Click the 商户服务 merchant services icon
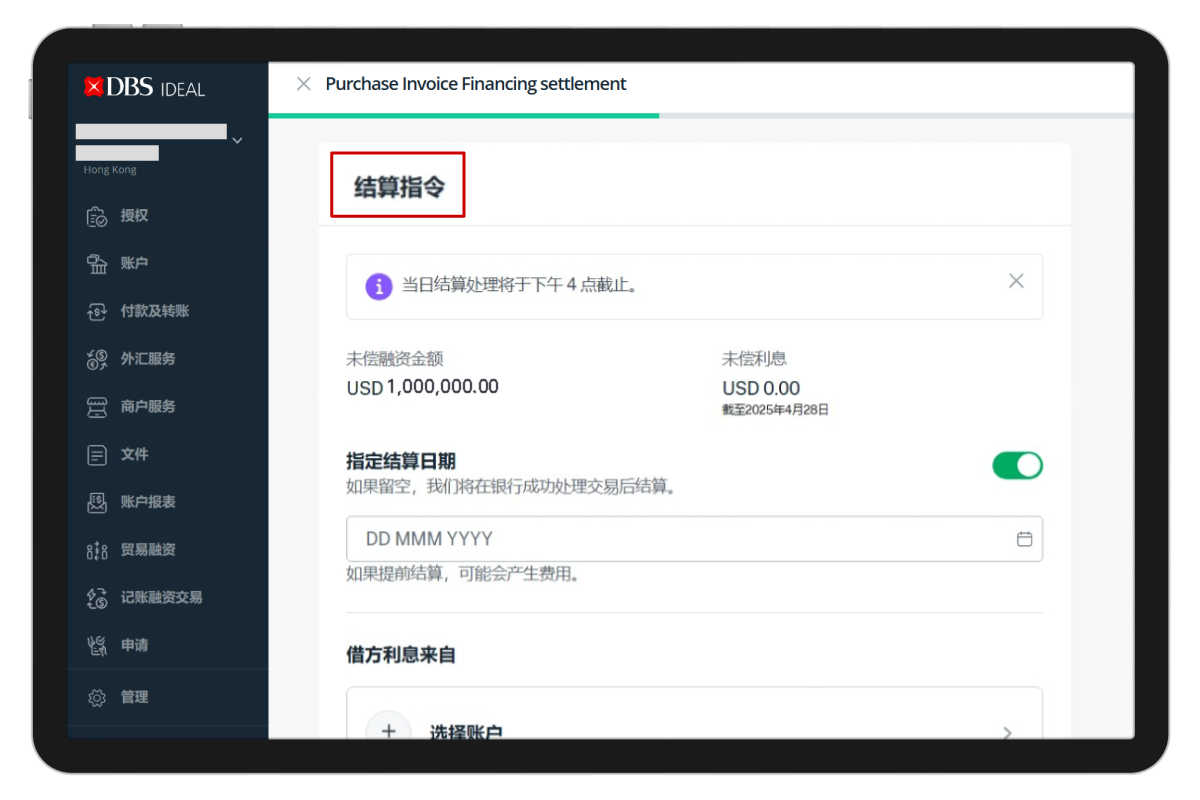 97,407
